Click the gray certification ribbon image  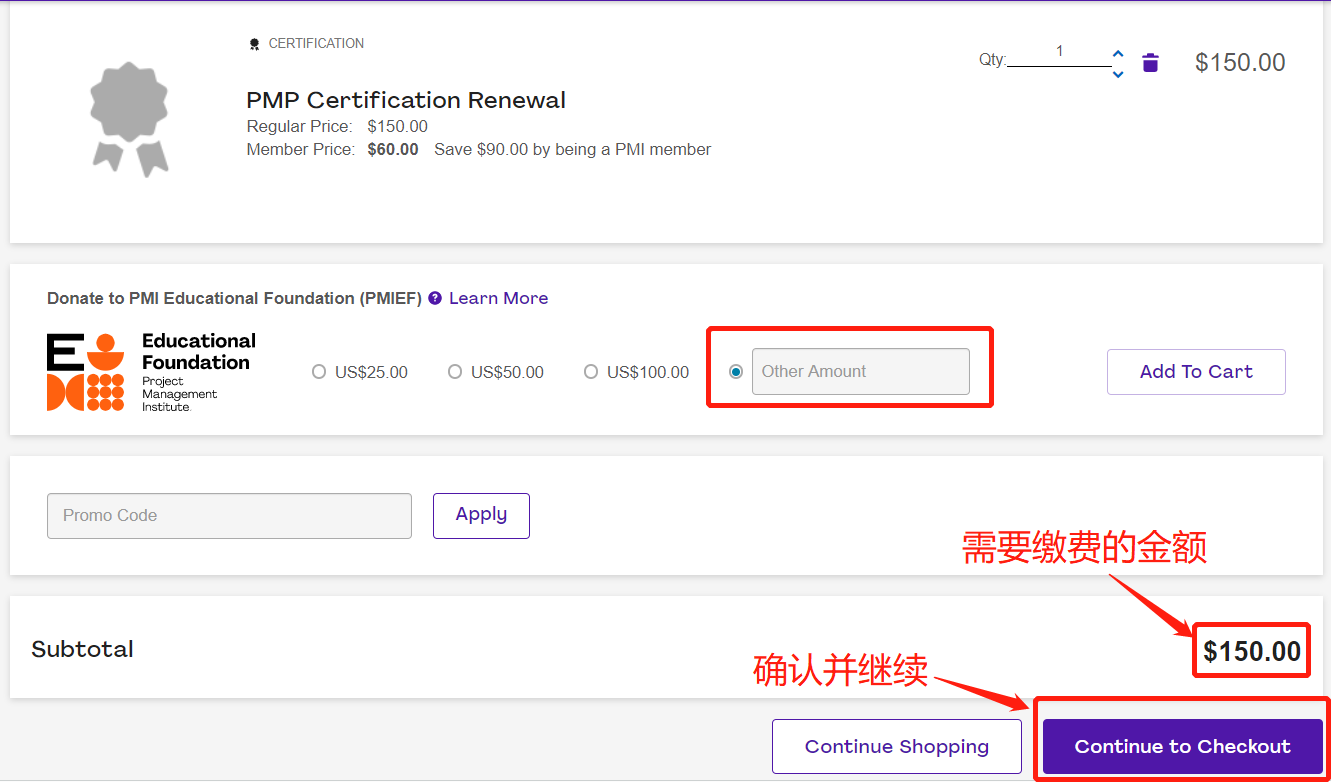point(129,119)
